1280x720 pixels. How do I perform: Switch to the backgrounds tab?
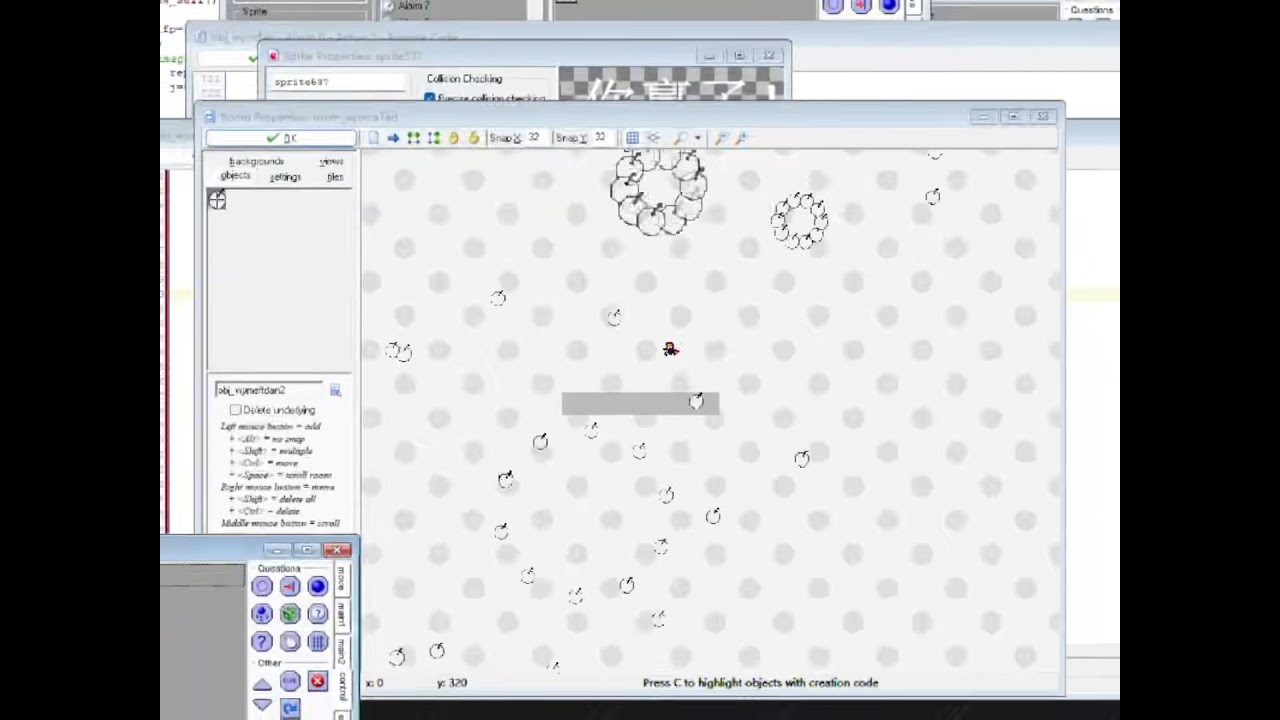click(256, 161)
